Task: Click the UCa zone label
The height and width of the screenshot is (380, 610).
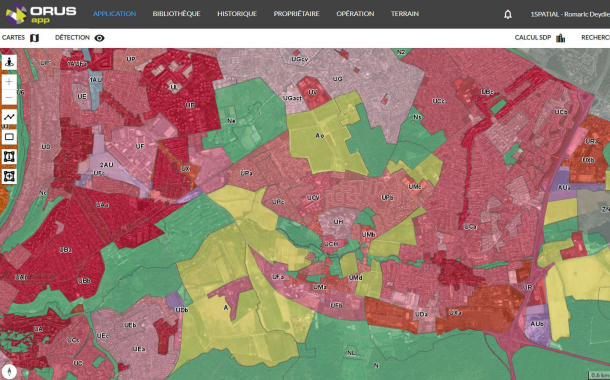Action: [x=470, y=226]
